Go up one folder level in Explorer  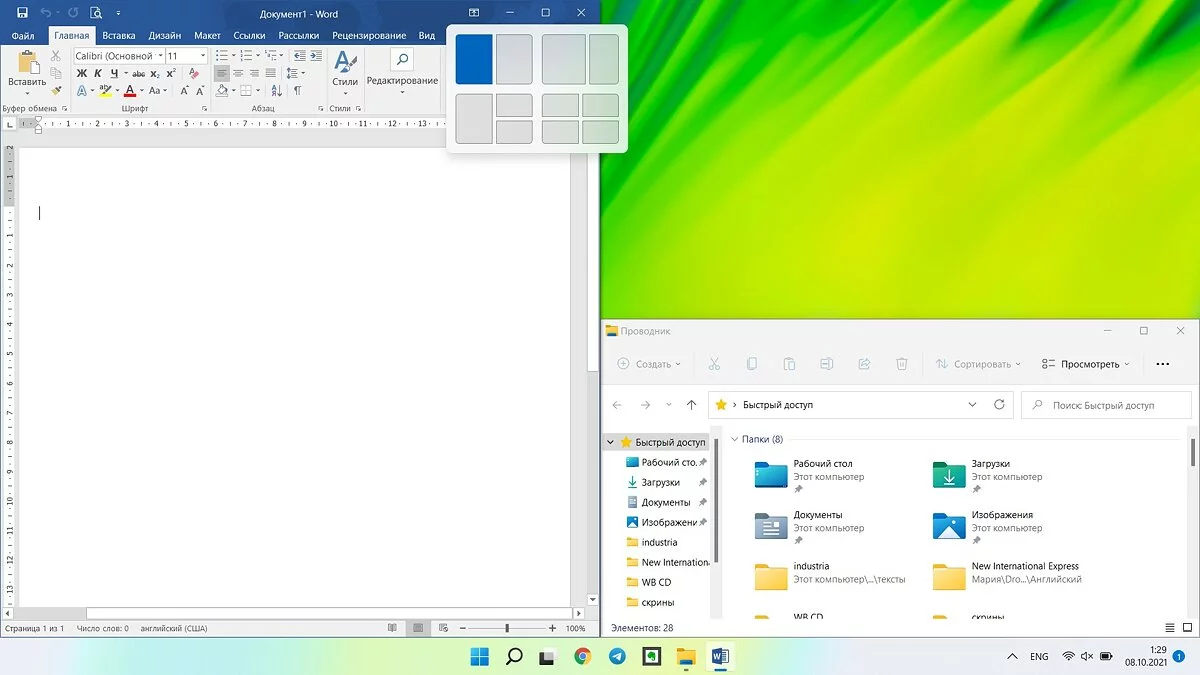click(x=691, y=405)
